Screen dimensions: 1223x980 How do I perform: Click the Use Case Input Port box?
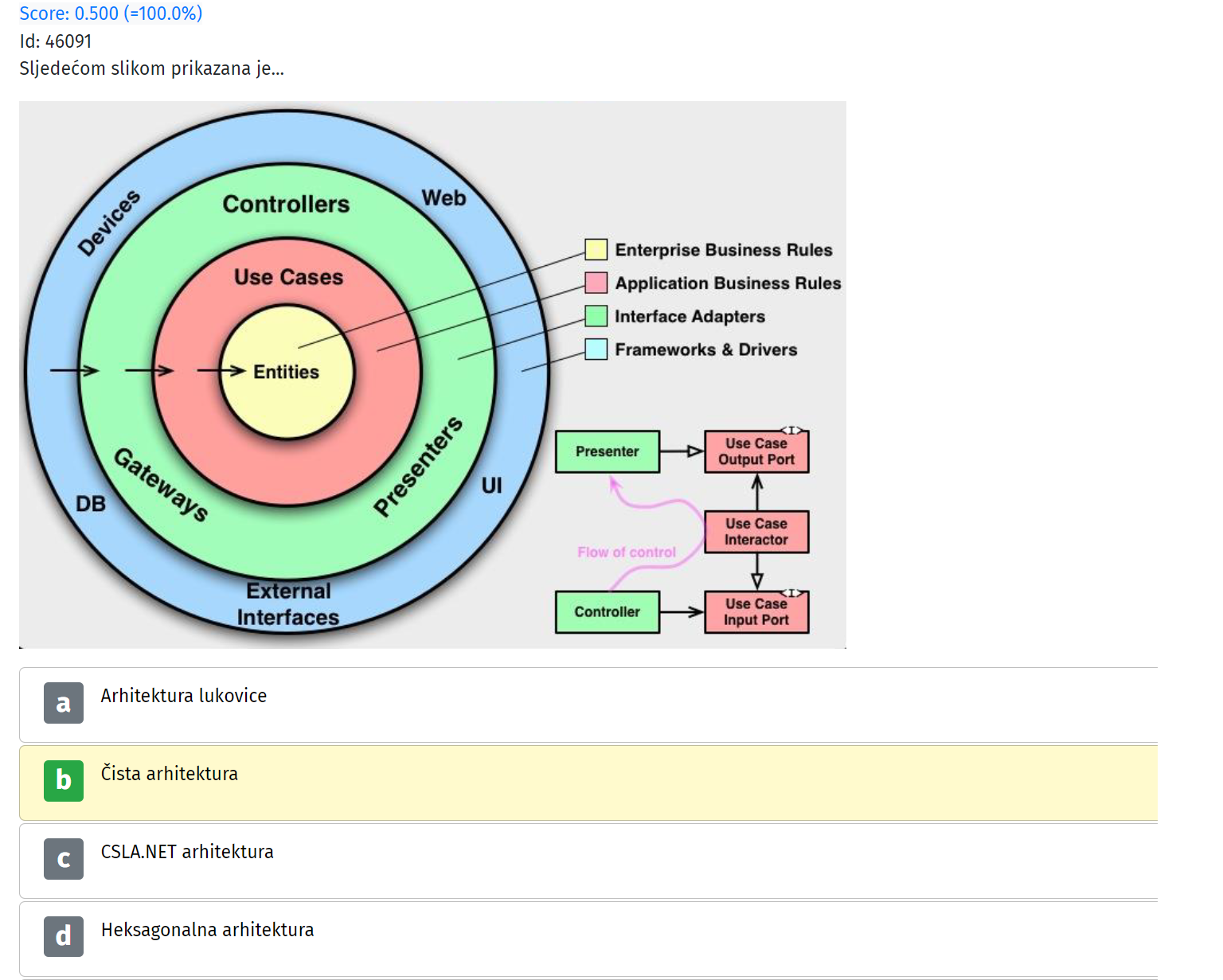756,612
